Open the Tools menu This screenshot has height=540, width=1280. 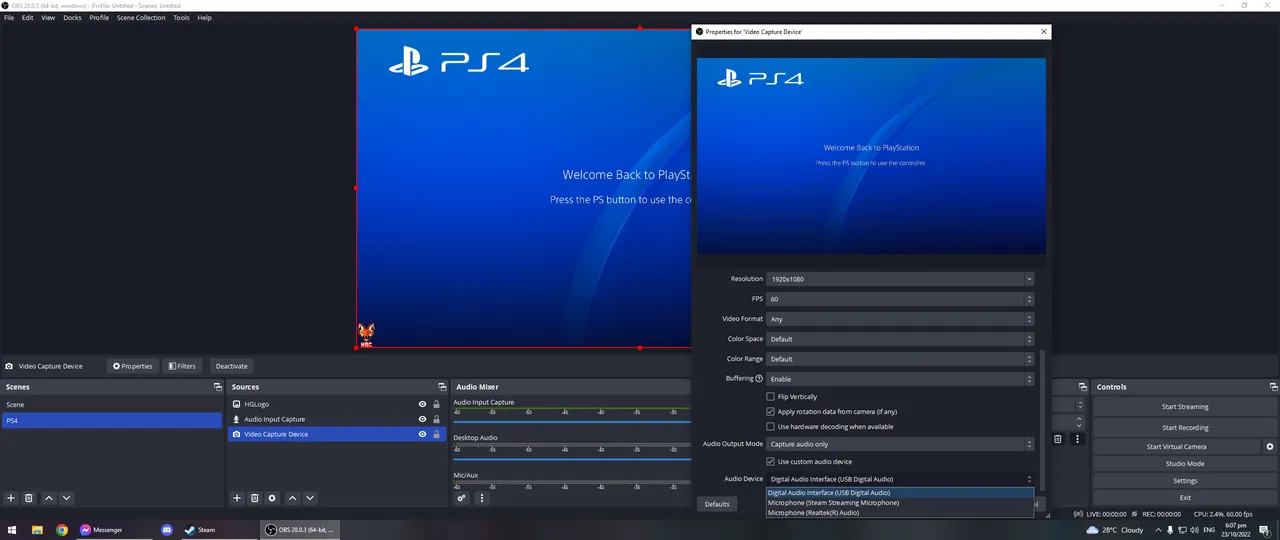(x=181, y=18)
